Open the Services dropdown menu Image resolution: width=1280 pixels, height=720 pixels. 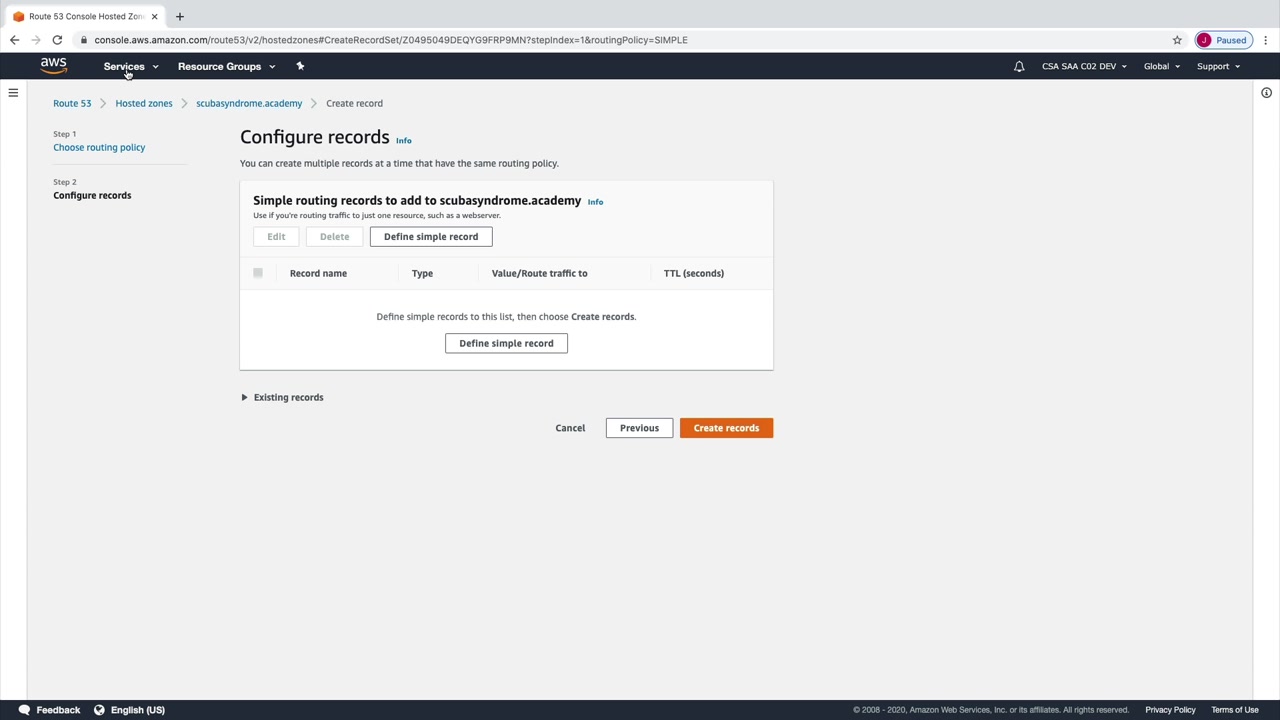click(131, 66)
